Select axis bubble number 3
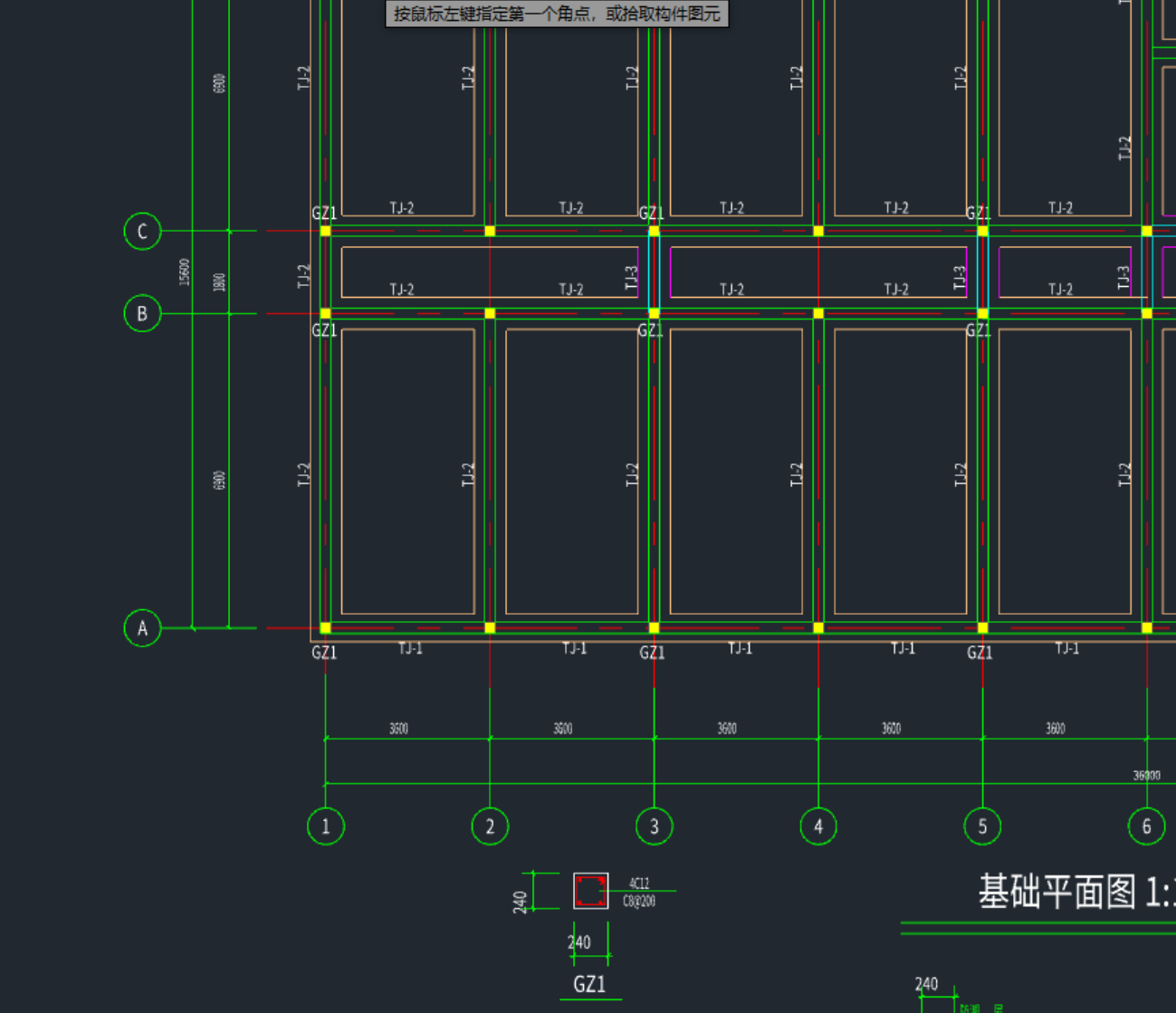 tap(655, 826)
